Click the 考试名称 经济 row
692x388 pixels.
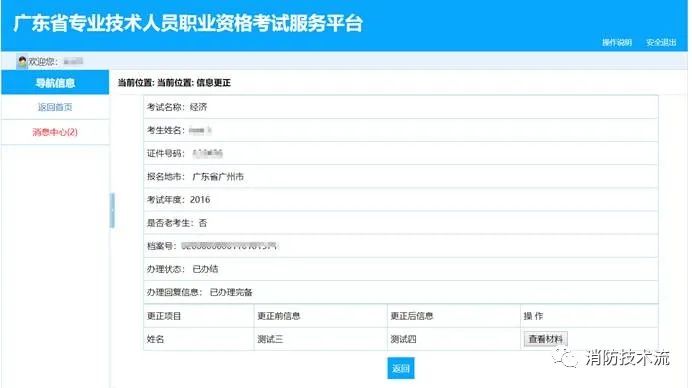401,107
